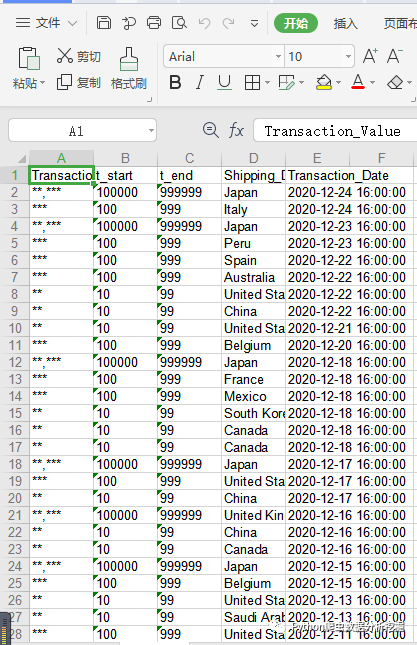Switch to the 插入 ribbon tab
Image resolution: width=417 pixels, height=645 pixels.
pos(345,23)
